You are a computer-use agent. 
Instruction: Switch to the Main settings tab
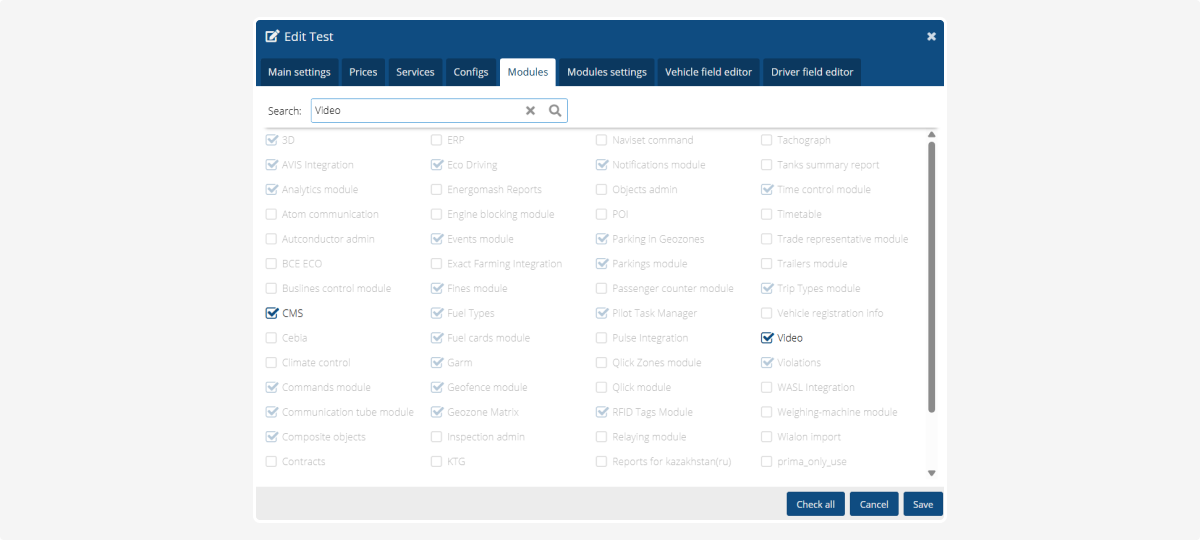(x=299, y=72)
